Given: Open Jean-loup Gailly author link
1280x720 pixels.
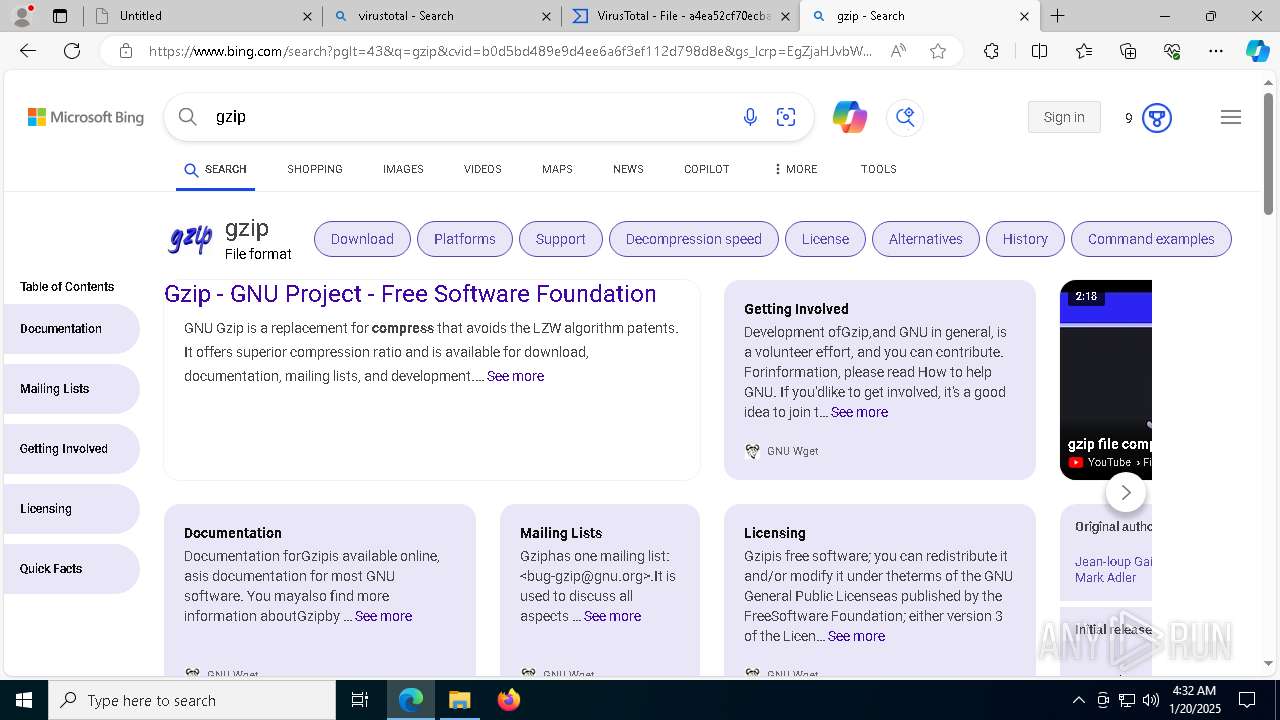Looking at the screenshot, I should point(1113,562).
